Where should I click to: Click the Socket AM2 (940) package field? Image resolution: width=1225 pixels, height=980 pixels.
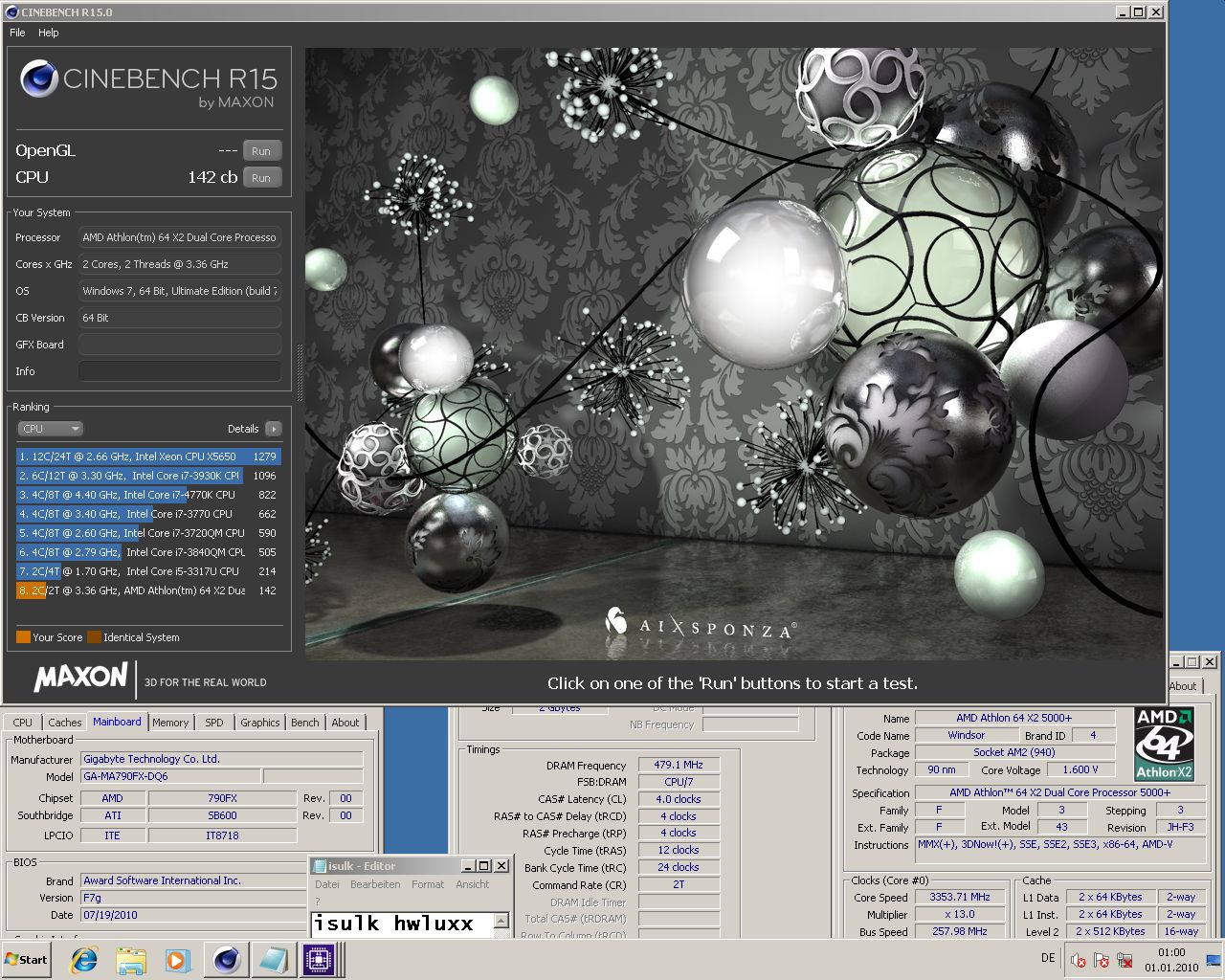pyautogui.click(x=1014, y=752)
